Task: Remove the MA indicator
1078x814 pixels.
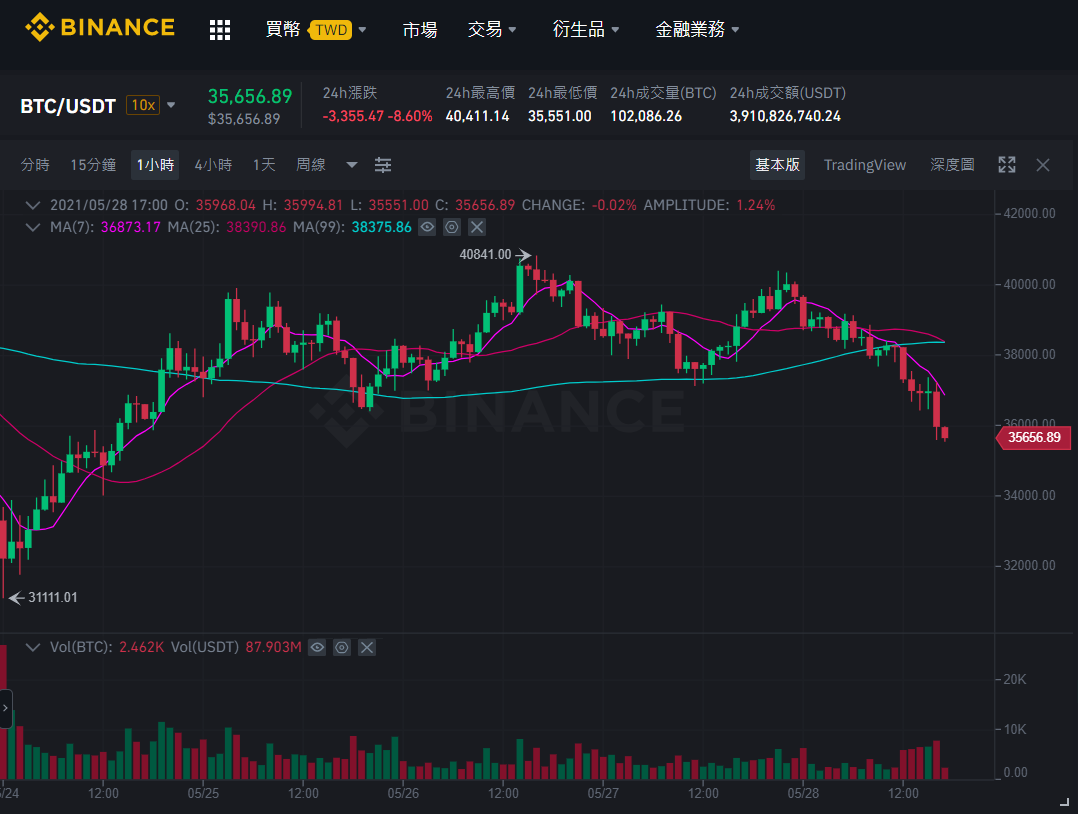Action: point(477,227)
